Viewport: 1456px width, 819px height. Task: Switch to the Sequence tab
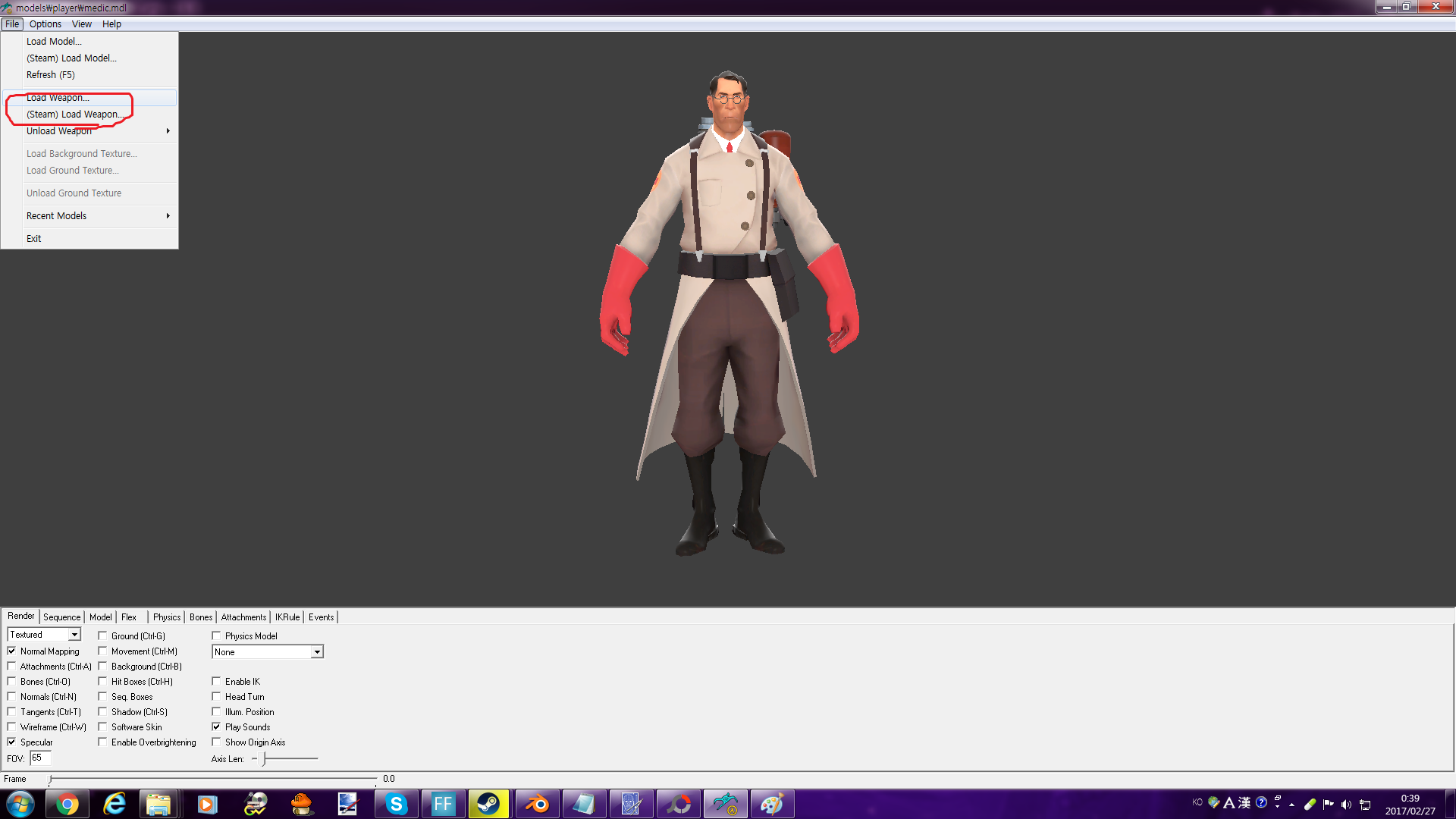[x=61, y=617]
